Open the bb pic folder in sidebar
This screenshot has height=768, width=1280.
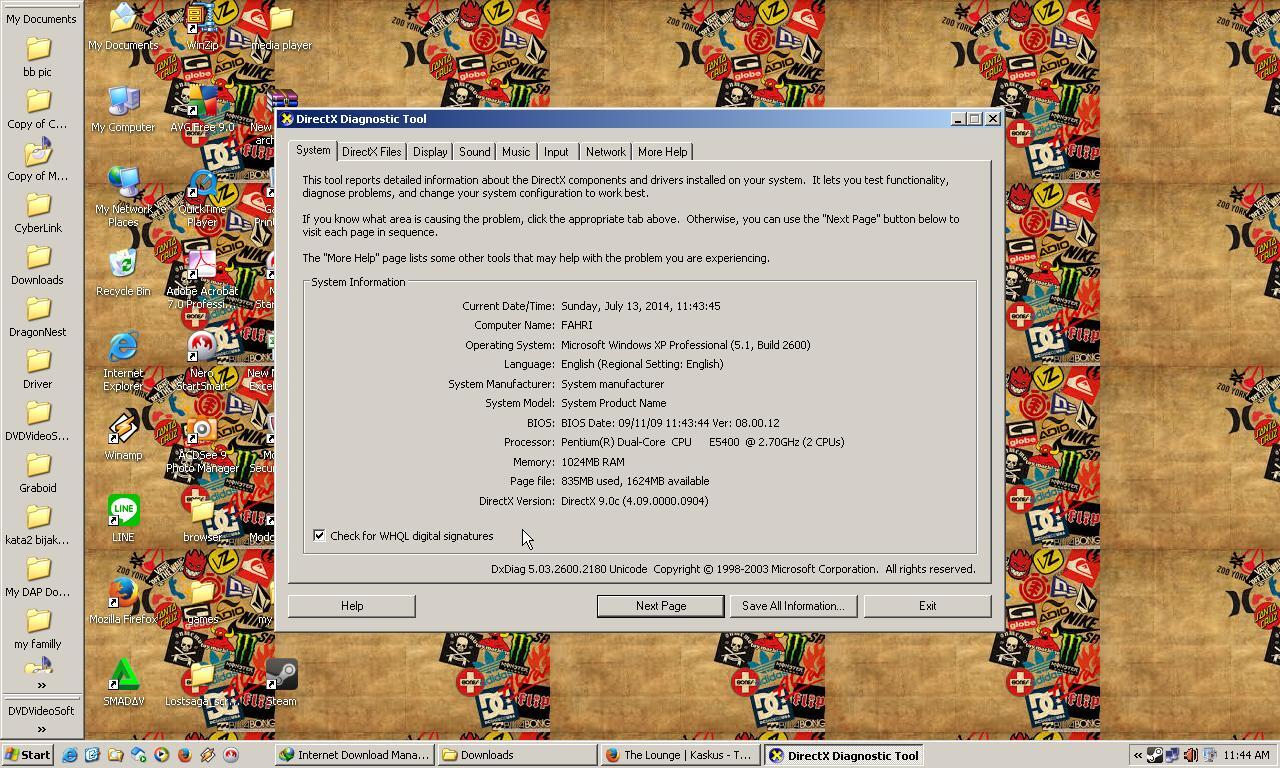pyautogui.click(x=38, y=56)
